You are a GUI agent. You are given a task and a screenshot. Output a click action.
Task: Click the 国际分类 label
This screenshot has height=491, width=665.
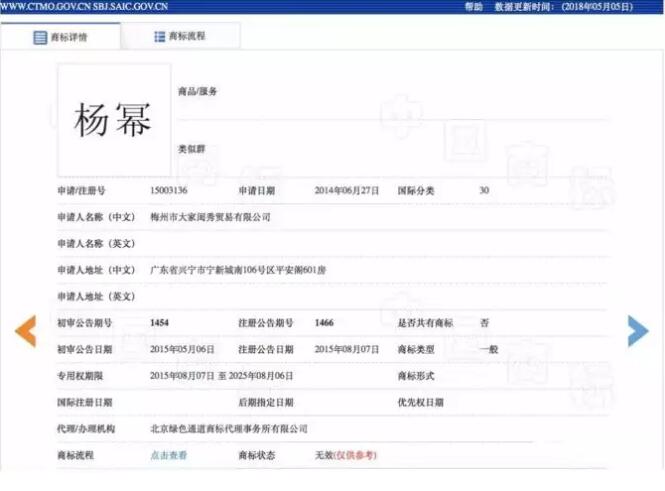[416, 190]
